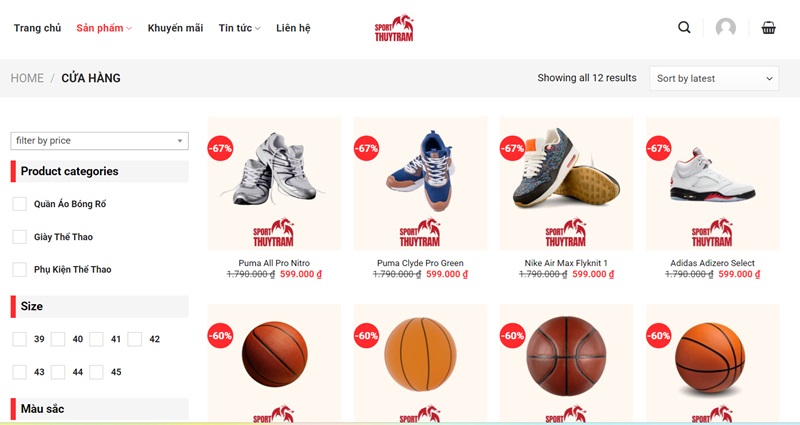The image size is (800, 425).
Task: Open the Liên hệ menu item
Action: click(x=293, y=28)
